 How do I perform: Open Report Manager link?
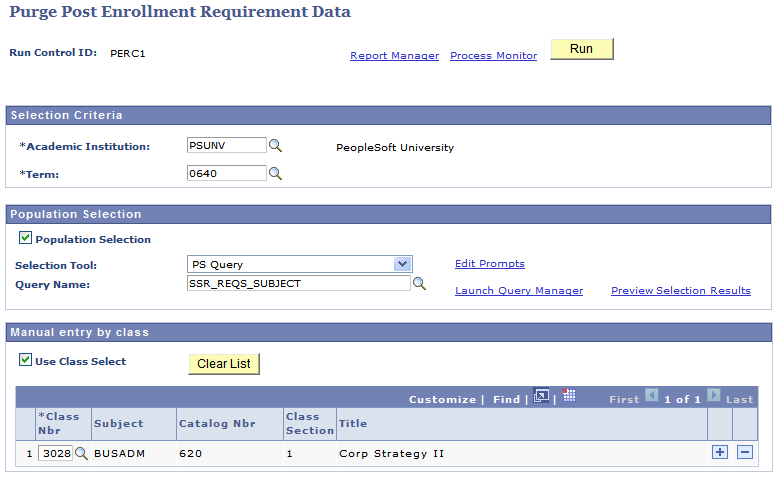point(394,56)
